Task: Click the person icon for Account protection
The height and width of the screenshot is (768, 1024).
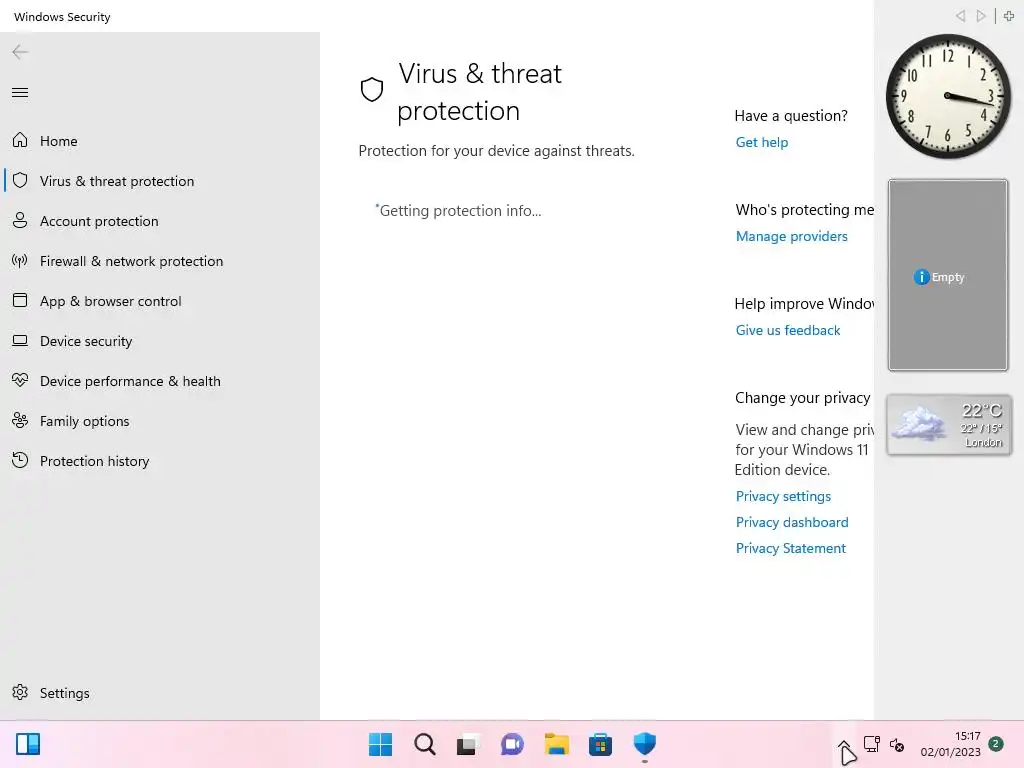Action: [20, 220]
